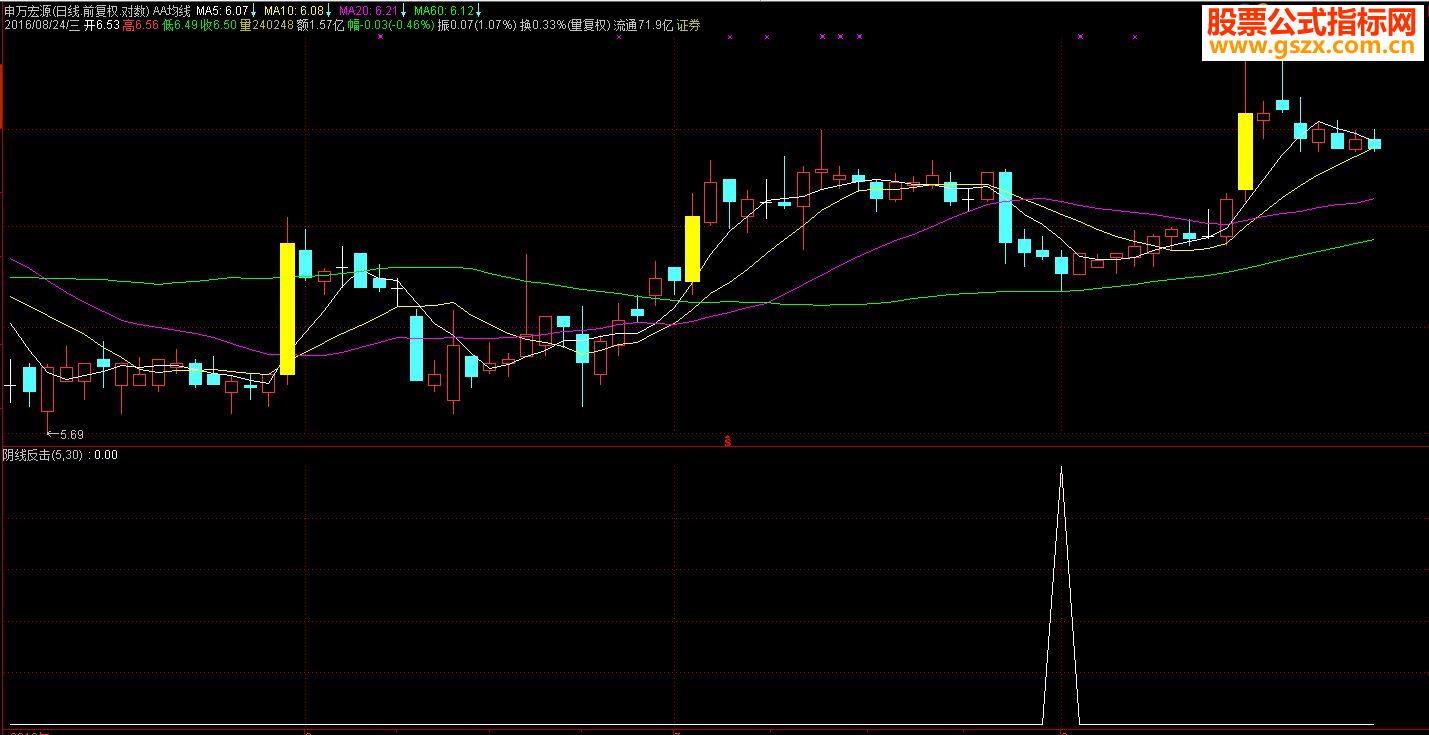Image resolution: width=1429 pixels, height=735 pixels.
Task: Click the change 幅-0.03(-0.46%)
Action: coord(391,24)
